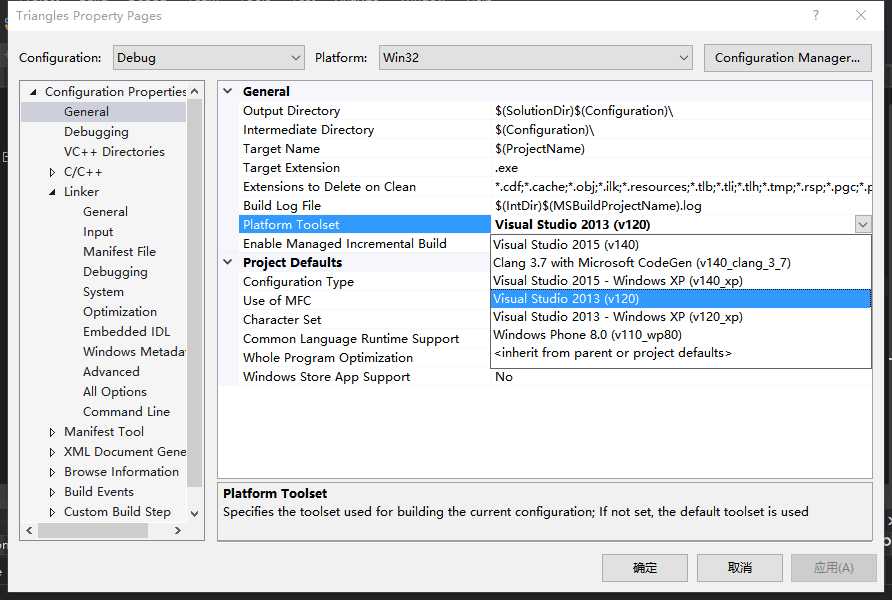
Task: Open the Platform dropdown showing Win32
Action: tap(535, 57)
